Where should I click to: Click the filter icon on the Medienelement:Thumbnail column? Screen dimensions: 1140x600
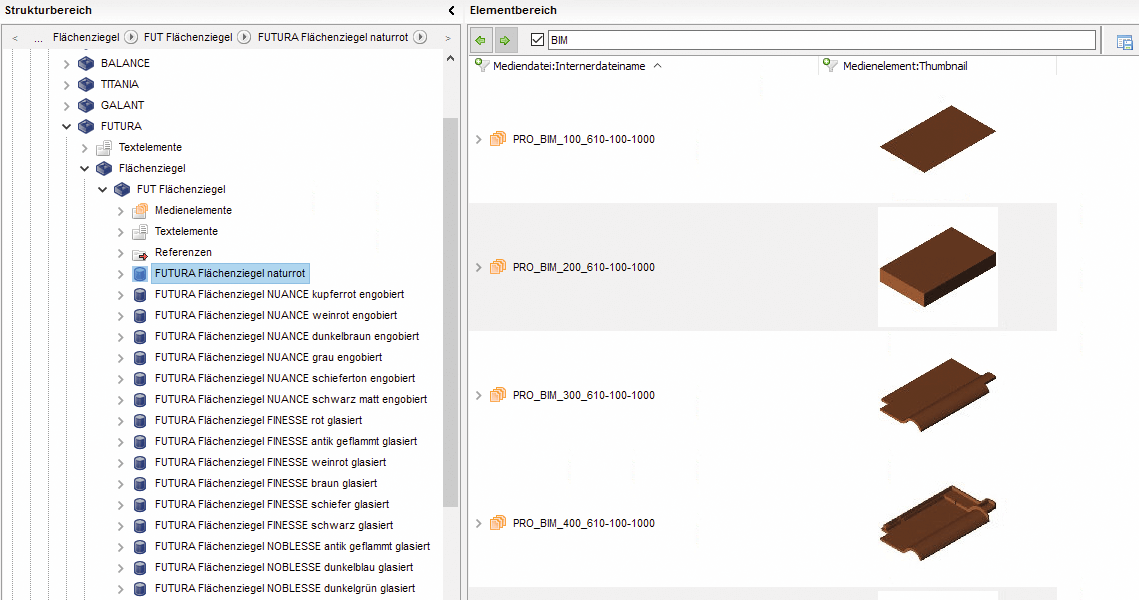coord(830,65)
